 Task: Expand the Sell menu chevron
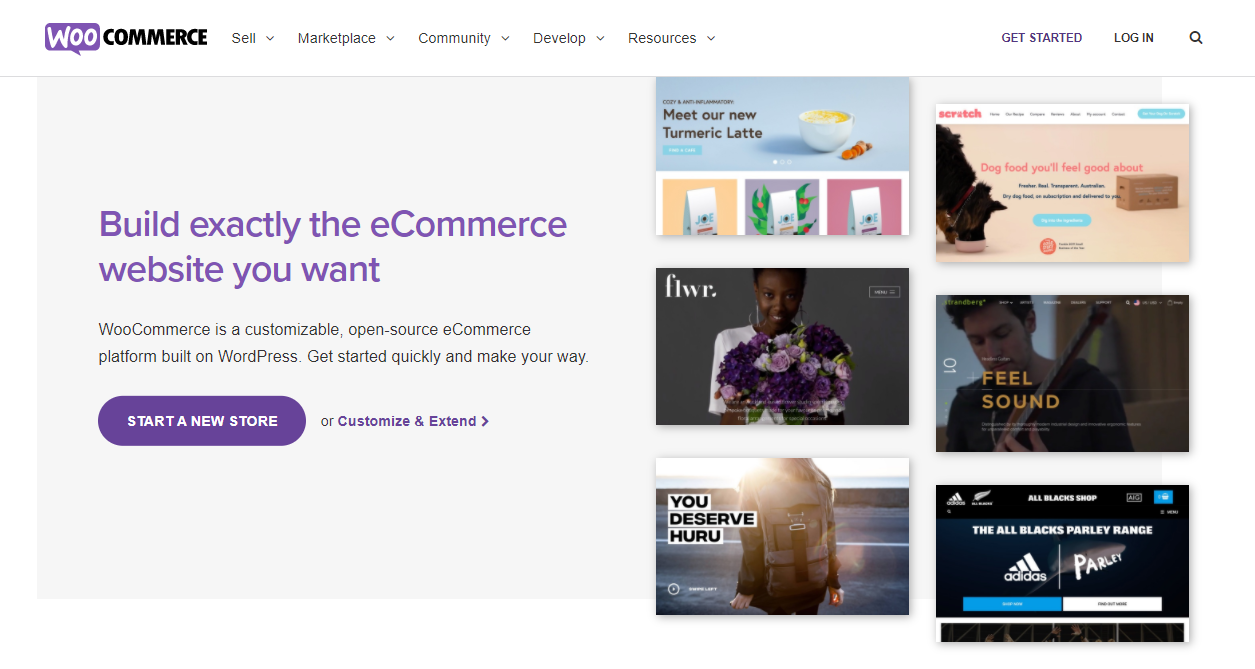pos(270,38)
